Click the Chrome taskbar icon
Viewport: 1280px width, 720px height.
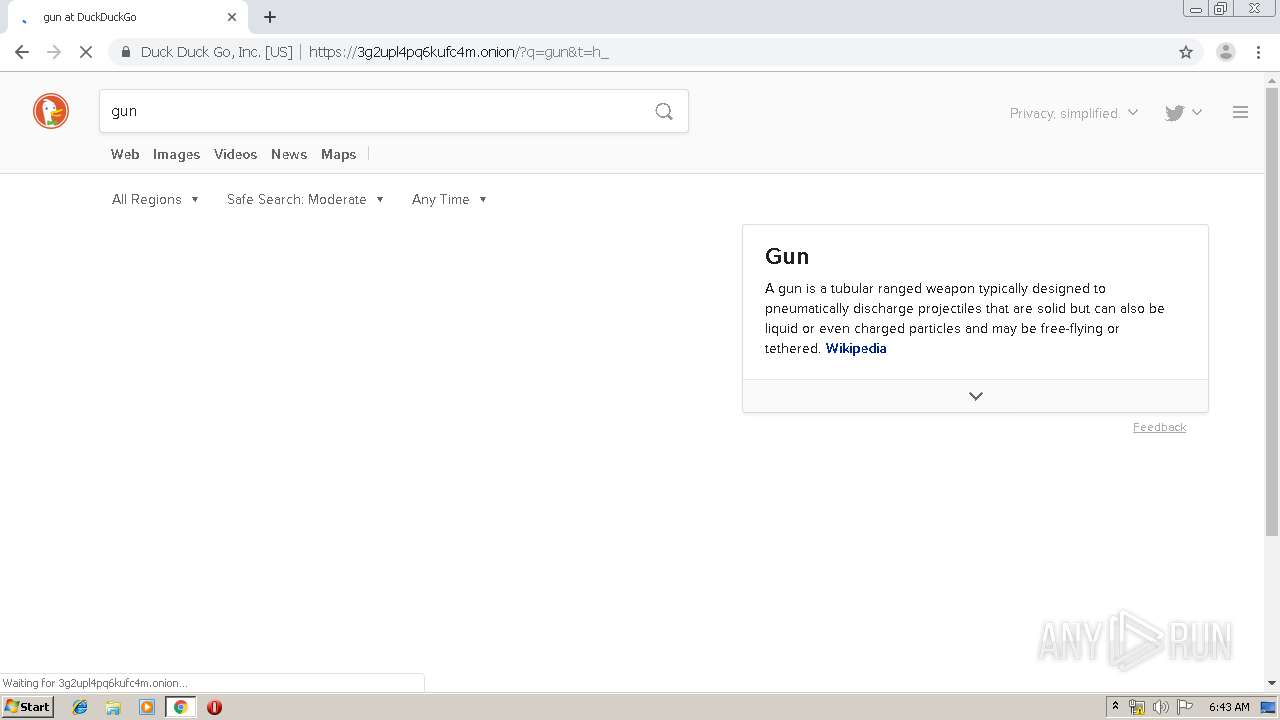coord(180,707)
